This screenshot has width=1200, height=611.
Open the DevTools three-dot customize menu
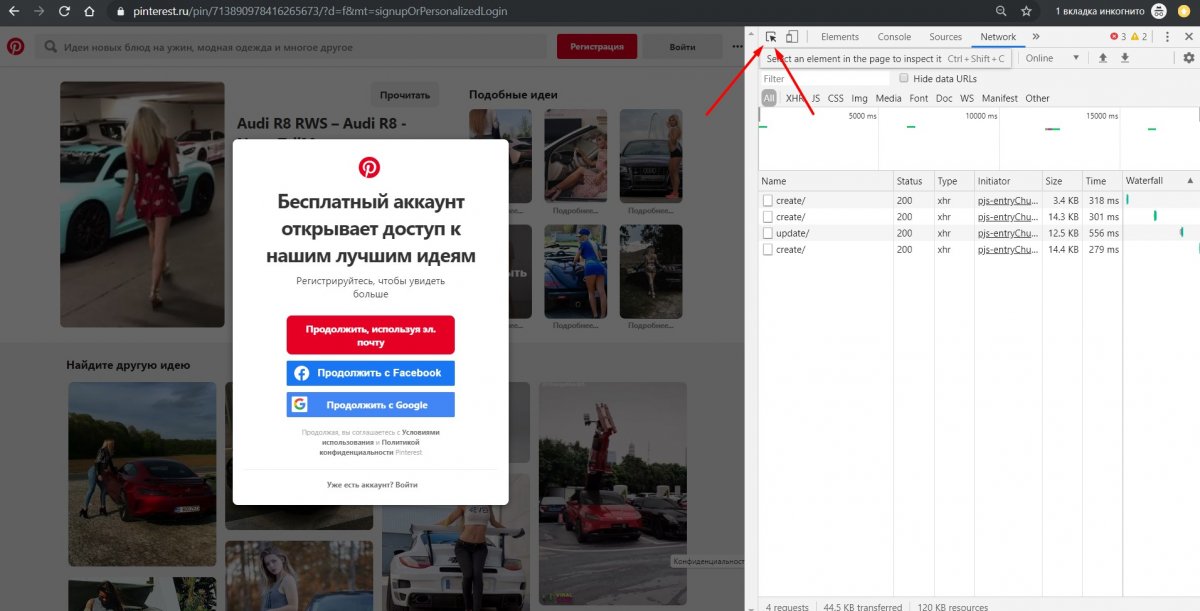[x=1167, y=37]
